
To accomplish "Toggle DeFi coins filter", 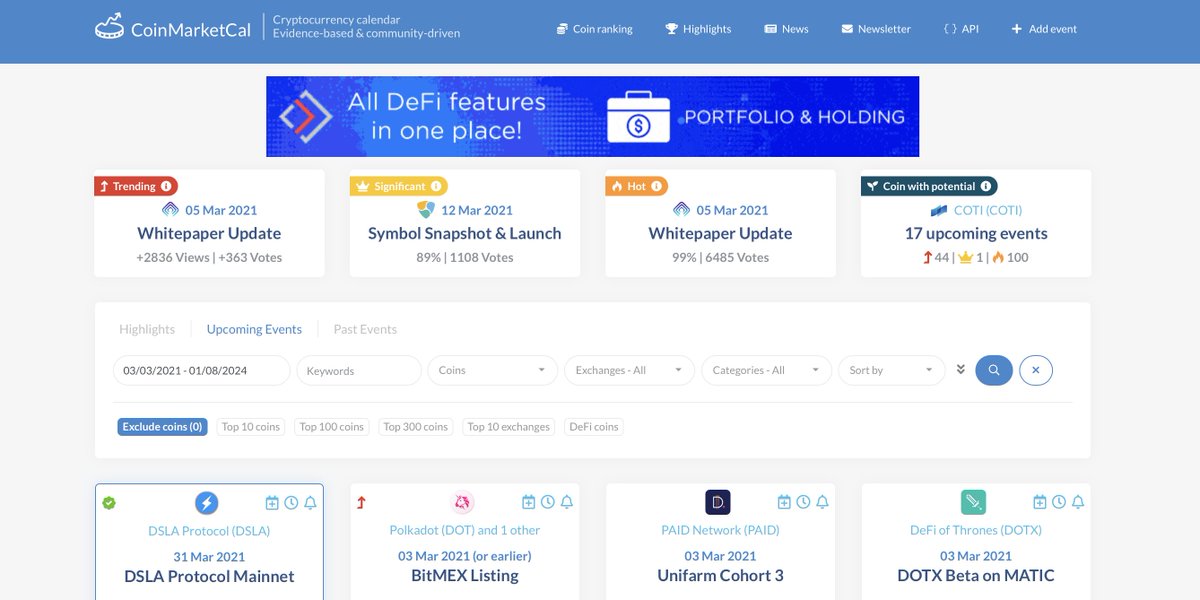I will point(594,426).
